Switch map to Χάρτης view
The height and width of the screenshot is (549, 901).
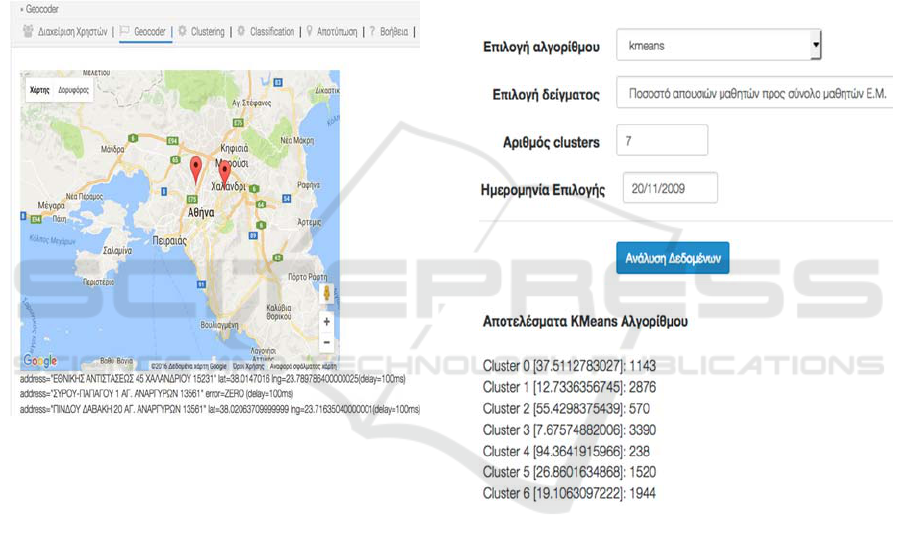click(40, 90)
